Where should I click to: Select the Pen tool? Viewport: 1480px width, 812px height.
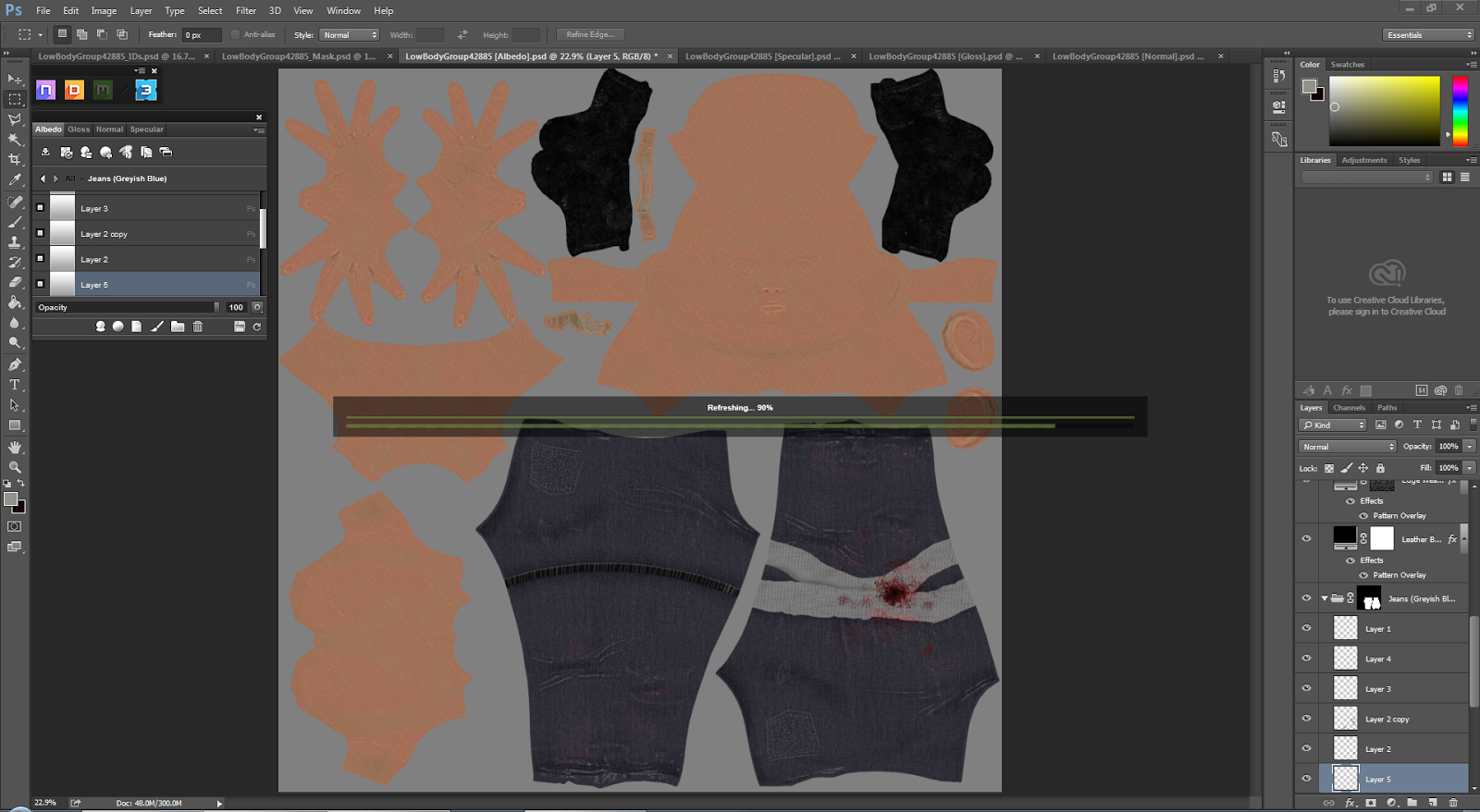click(x=15, y=364)
